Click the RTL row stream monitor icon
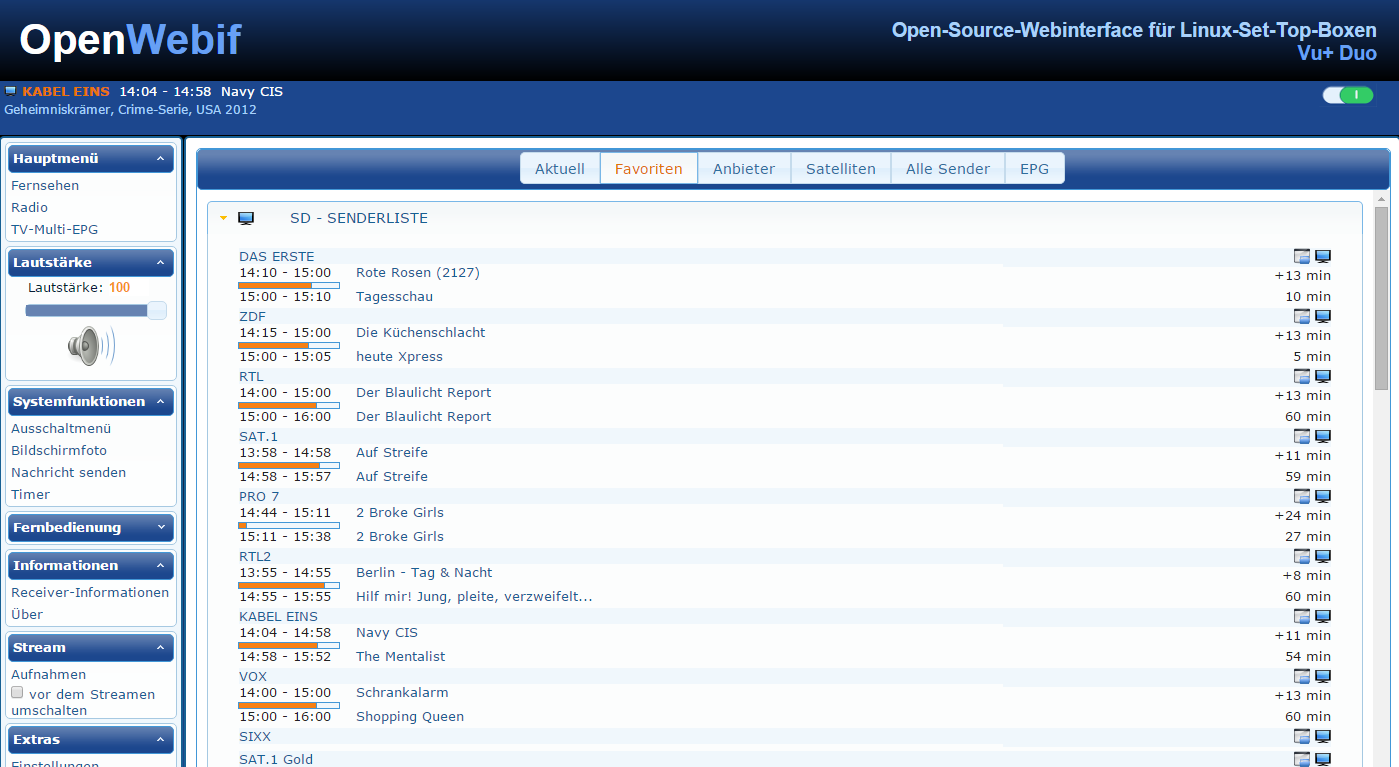Screen dimensions: 1399x767 (1323, 376)
